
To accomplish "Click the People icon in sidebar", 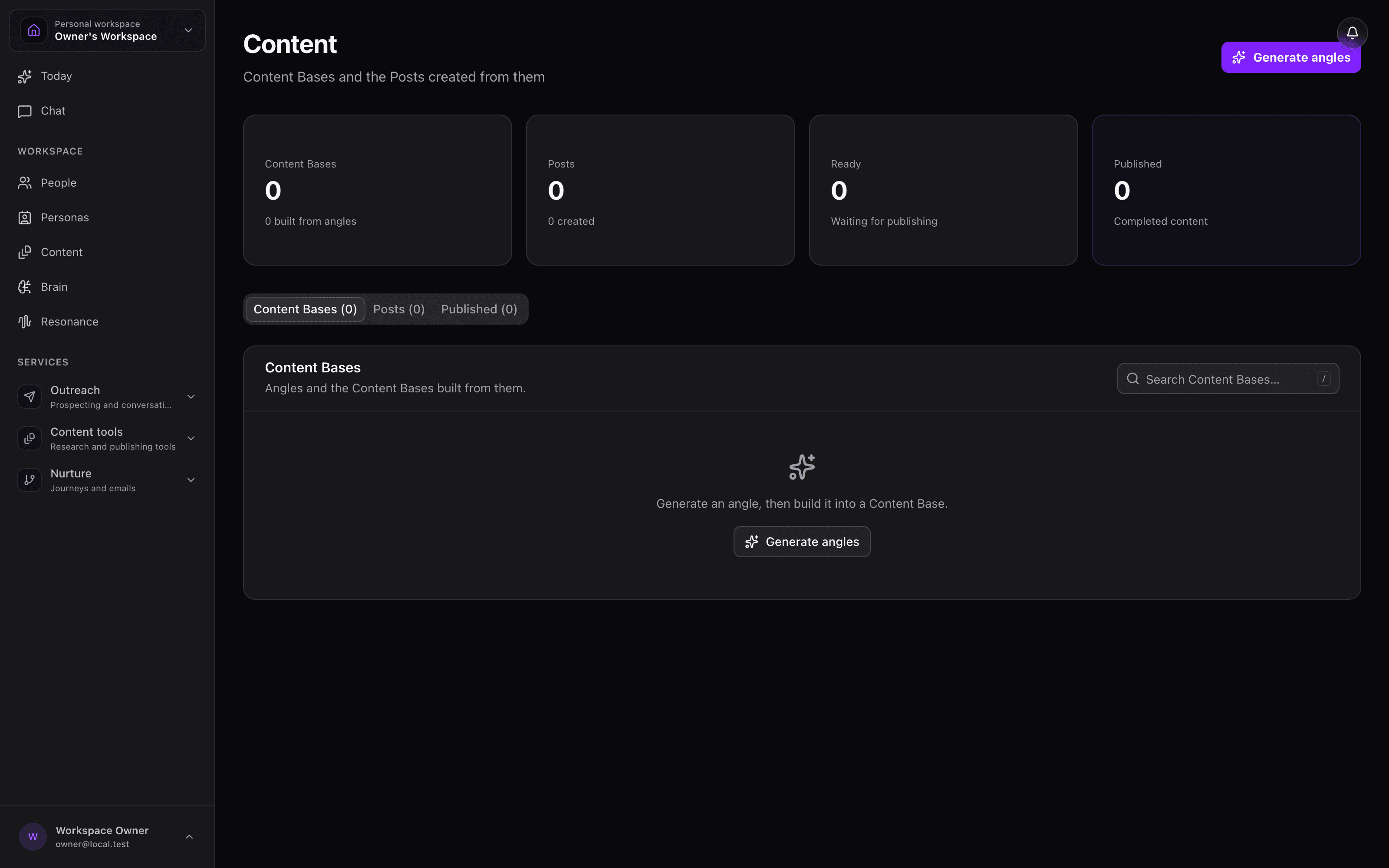I will point(25,183).
